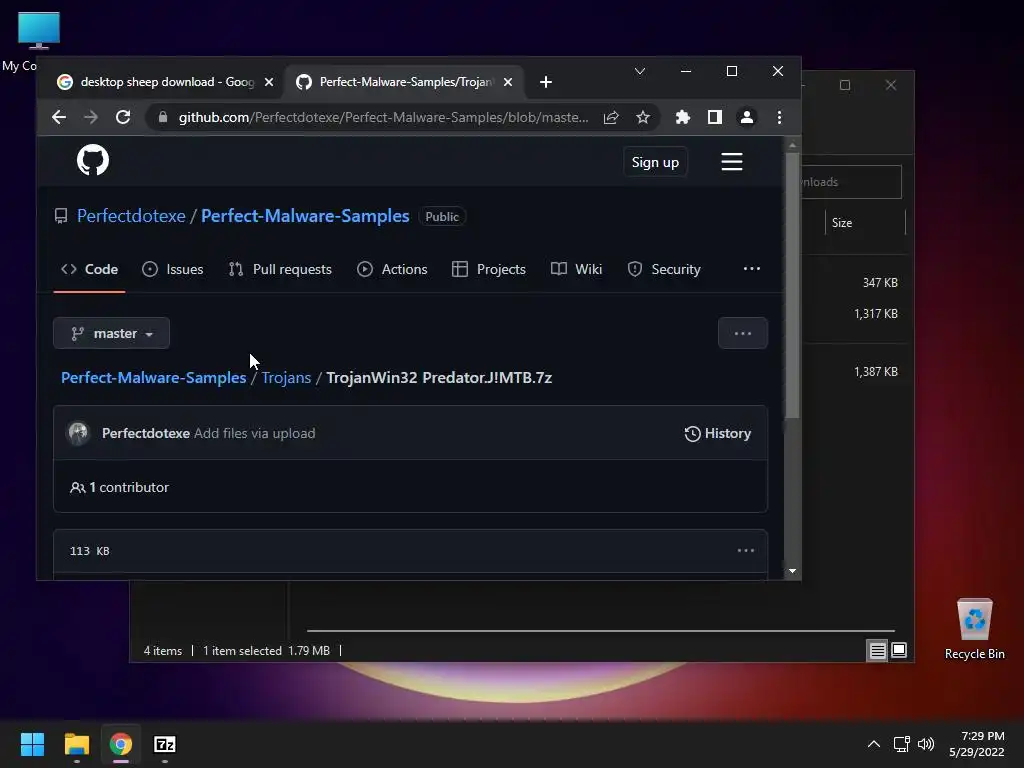
Task: Show hidden system tray icons
Action: point(873,744)
